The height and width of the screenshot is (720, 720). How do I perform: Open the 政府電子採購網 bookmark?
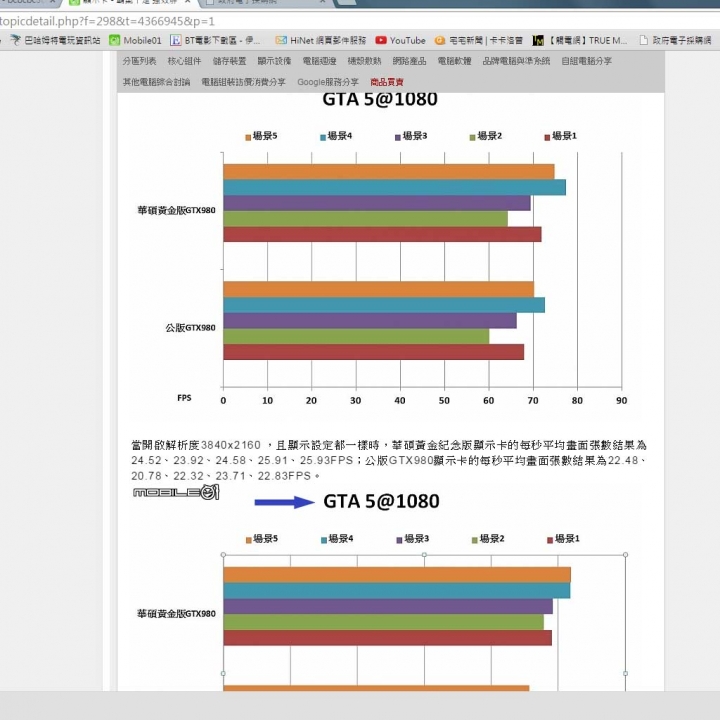pos(675,40)
